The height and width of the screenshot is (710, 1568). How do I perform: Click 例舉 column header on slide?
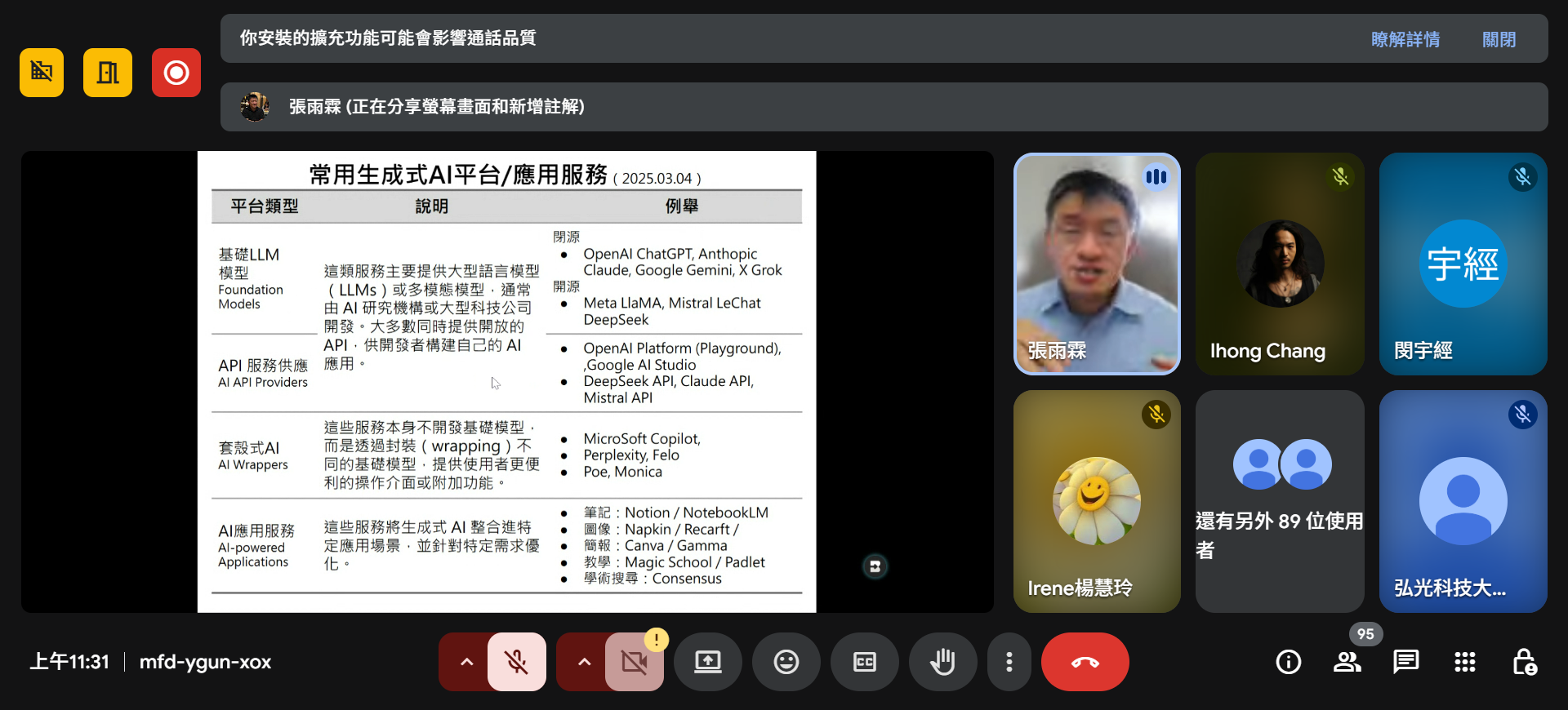coord(682,206)
